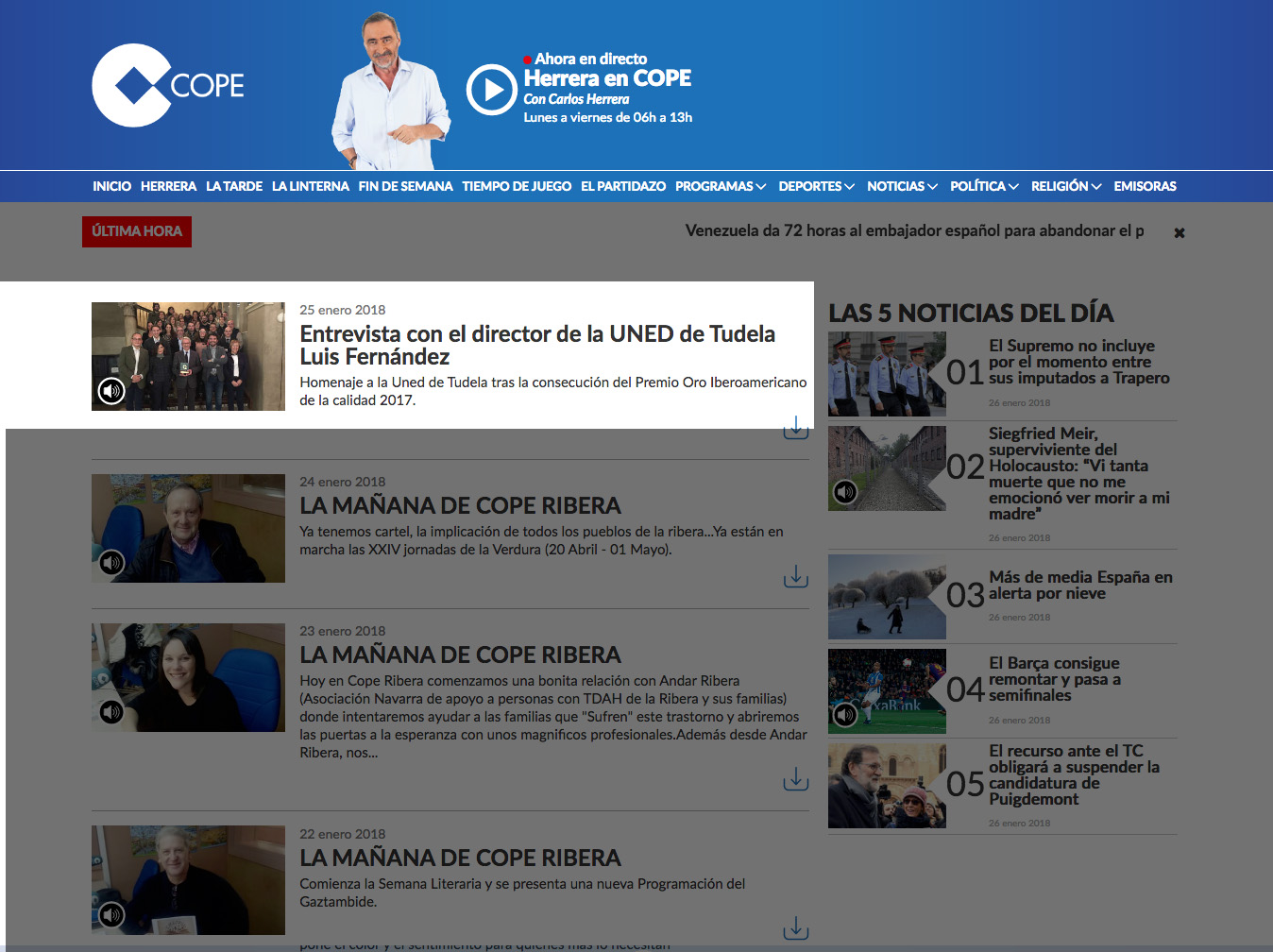
Task: Play audio on the Barça news thumbnail
Action: click(x=845, y=715)
